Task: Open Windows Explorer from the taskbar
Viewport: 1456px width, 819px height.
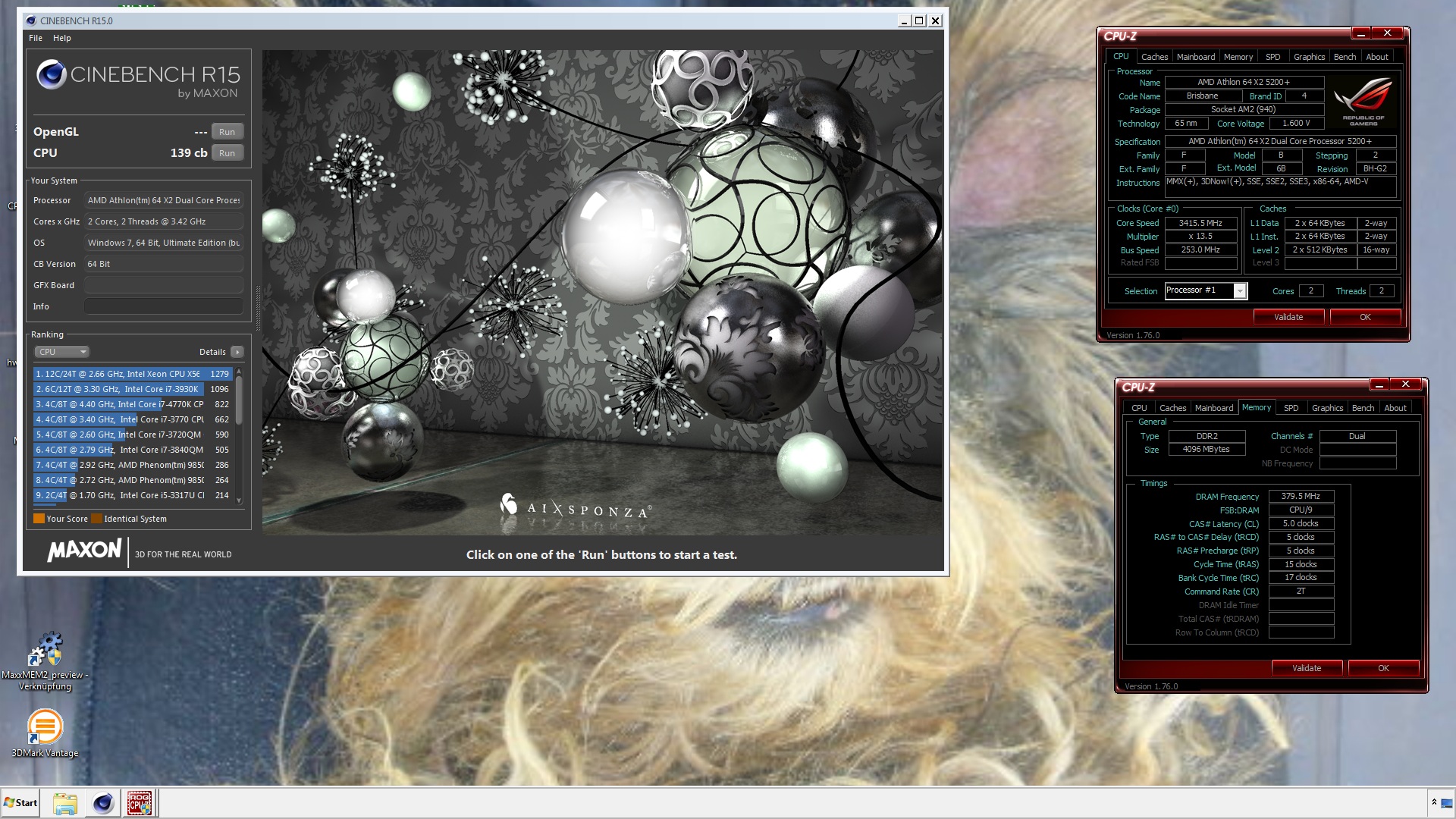Action: coord(65,803)
